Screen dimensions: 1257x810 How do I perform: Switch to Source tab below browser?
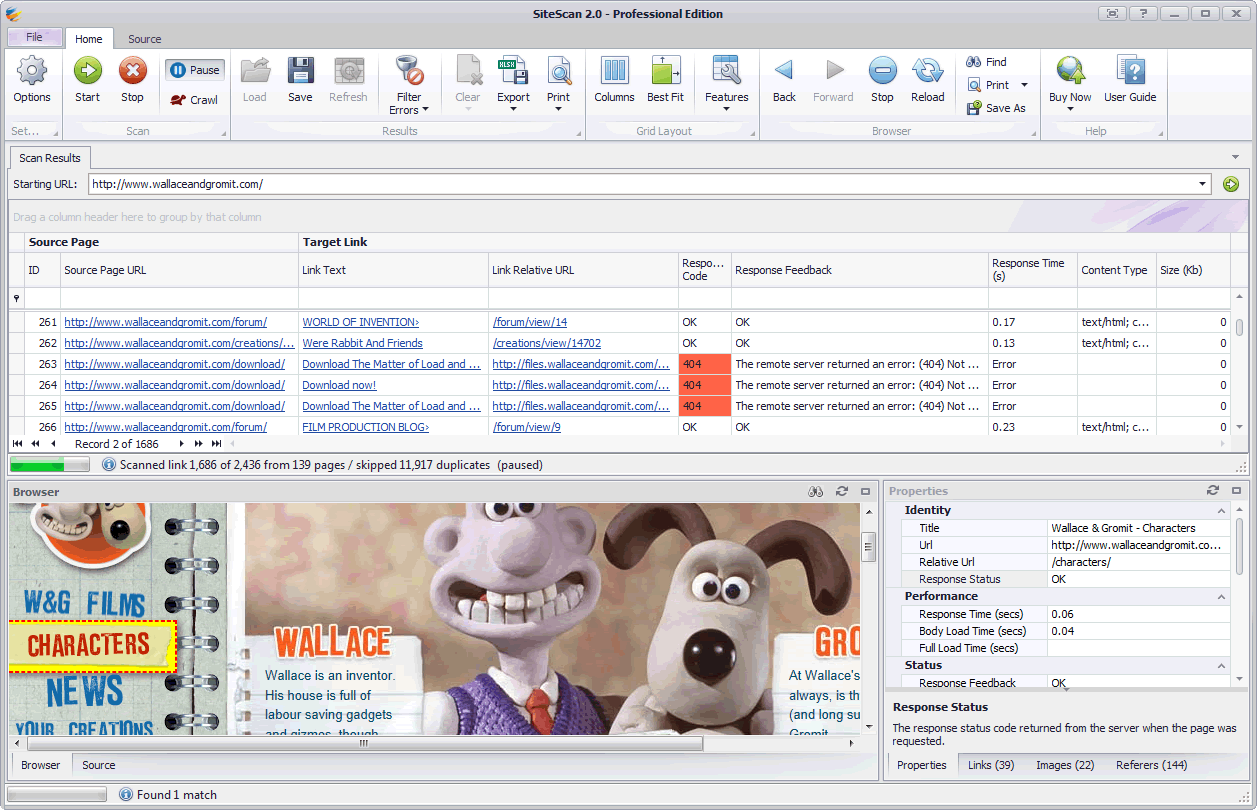coord(99,765)
